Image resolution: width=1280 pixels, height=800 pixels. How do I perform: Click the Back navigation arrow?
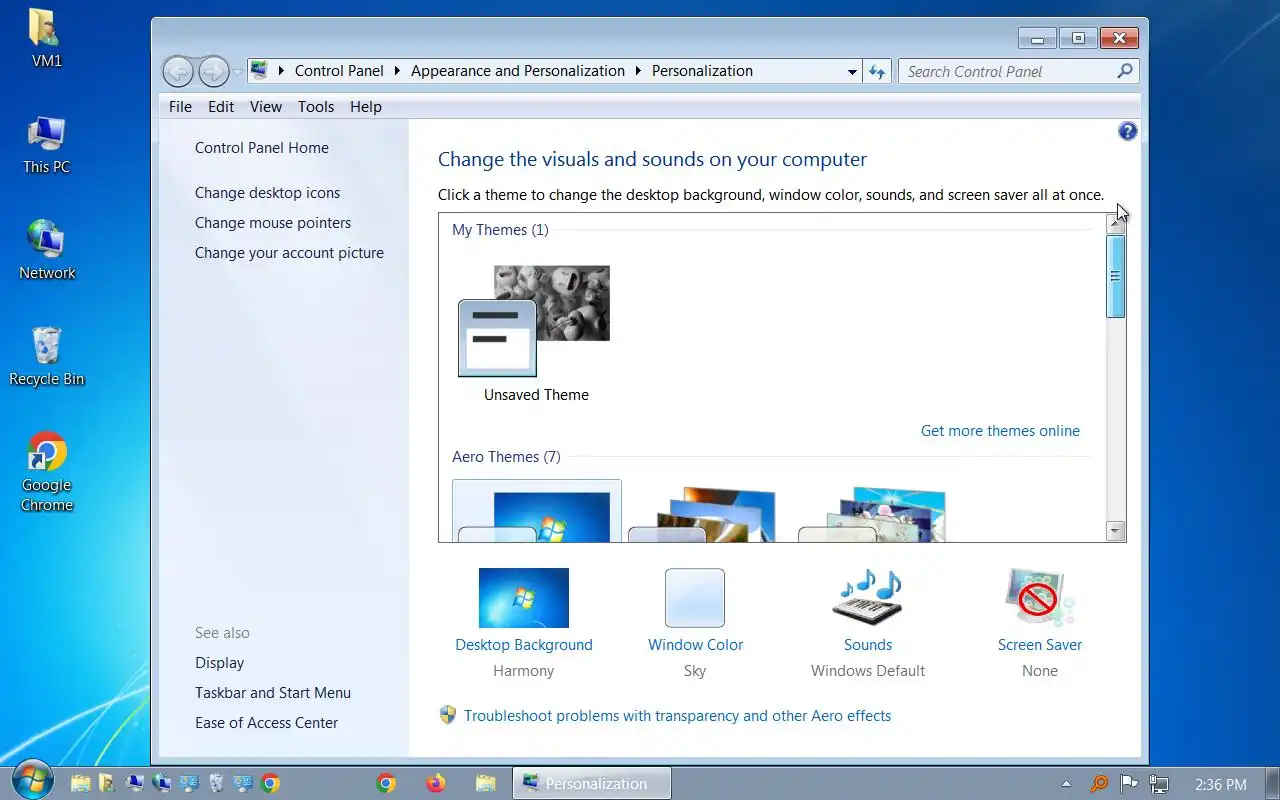point(178,71)
